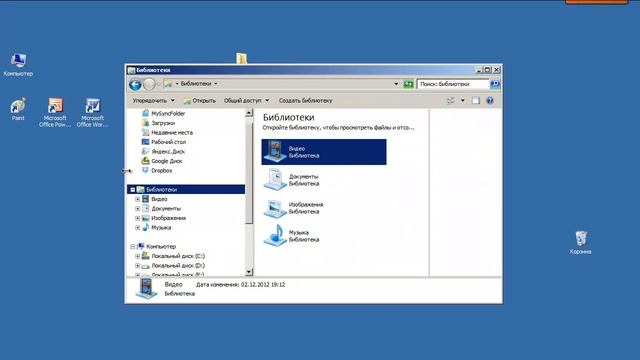Screen dimensions: 640x360
Task: Expand the Музыка tree node
Action: 138,227
